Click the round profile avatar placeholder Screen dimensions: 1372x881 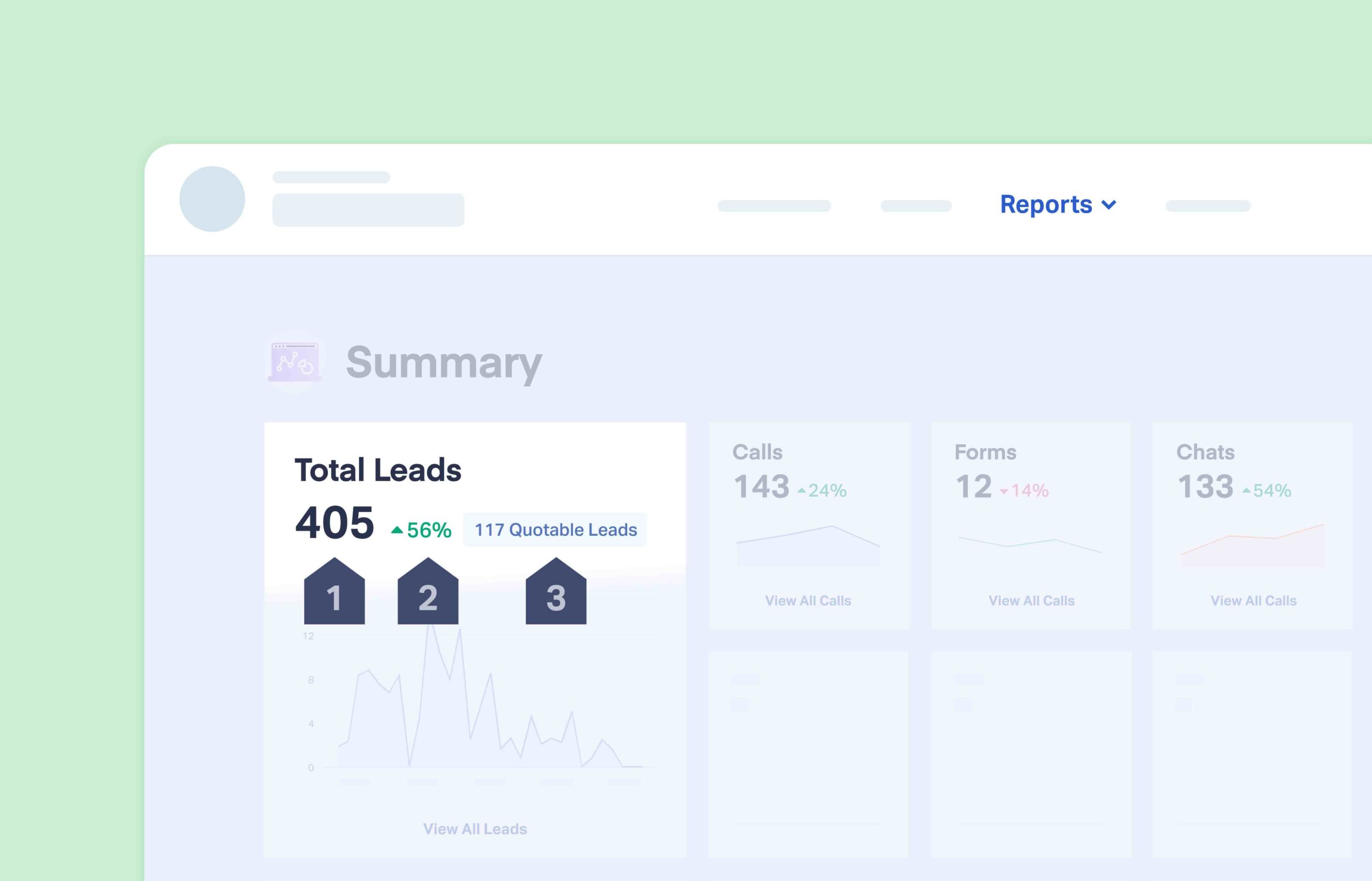(x=212, y=199)
